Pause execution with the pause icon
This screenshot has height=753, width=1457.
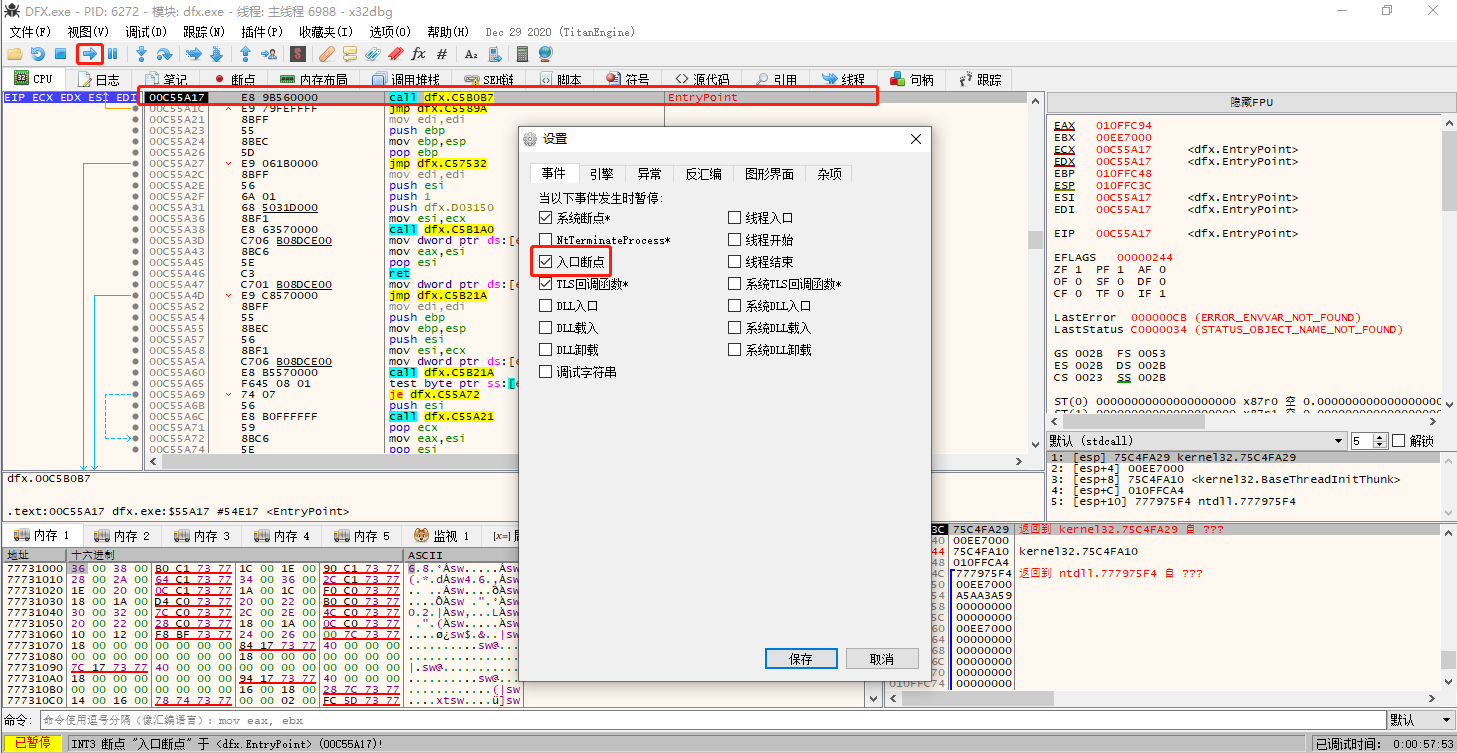[x=113, y=54]
